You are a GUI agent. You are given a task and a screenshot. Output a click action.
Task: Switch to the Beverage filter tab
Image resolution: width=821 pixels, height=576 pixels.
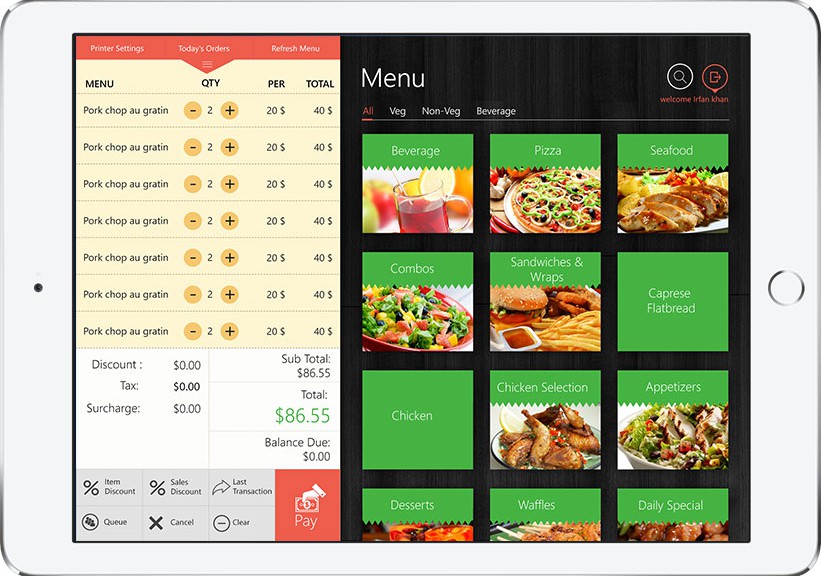click(496, 111)
